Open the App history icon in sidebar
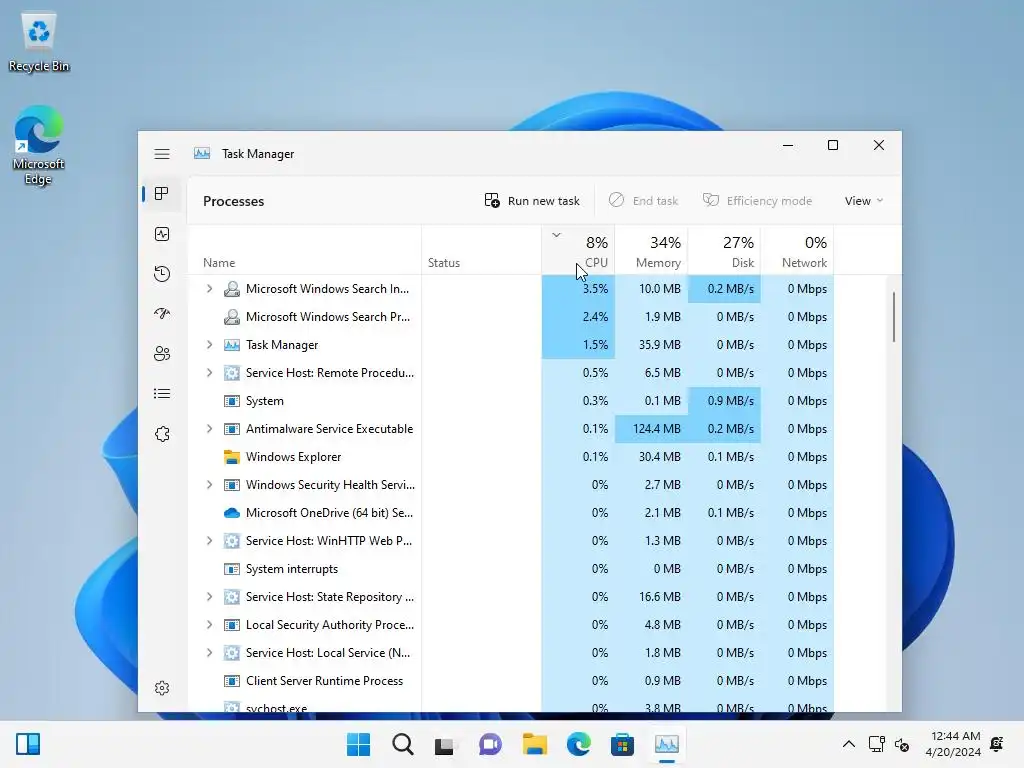Image resolution: width=1024 pixels, height=768 pixels. pyautogui.click(x=162, y=274)
